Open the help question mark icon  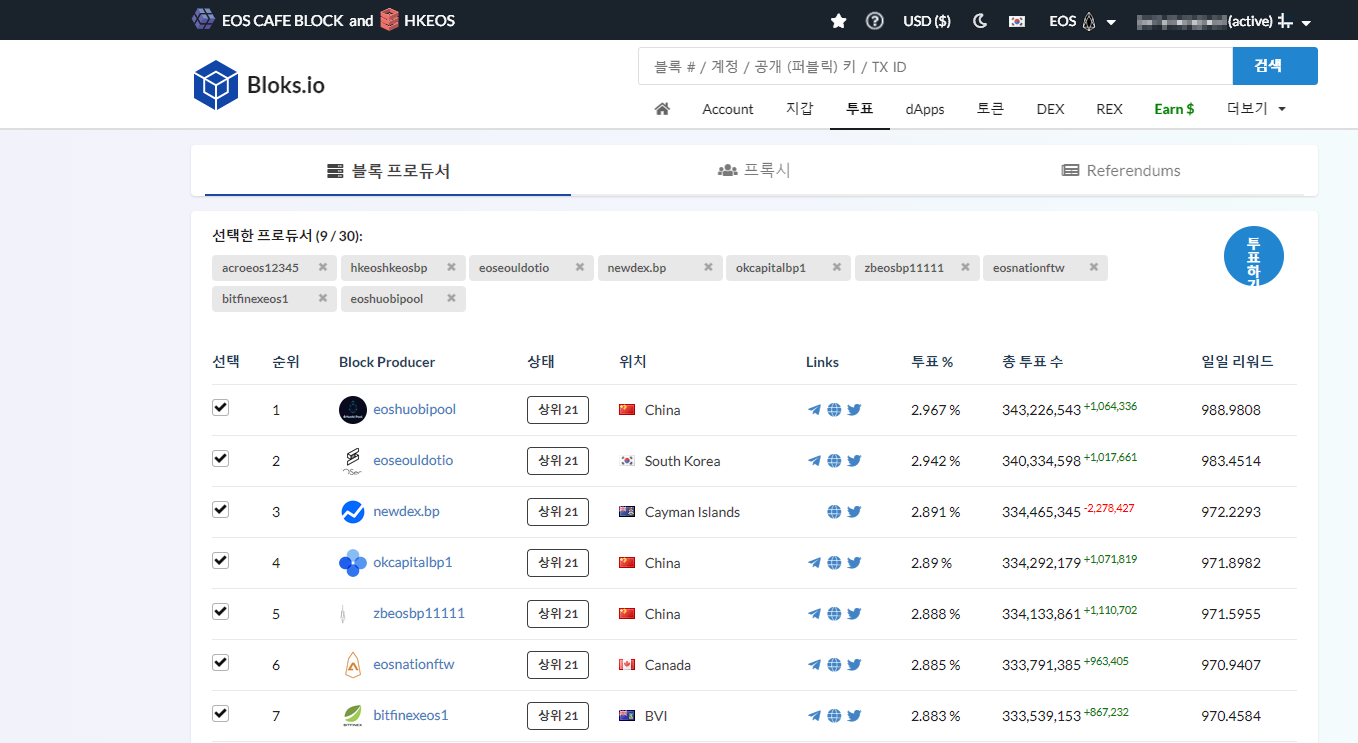pyautogui.click(x=875, y=20)
